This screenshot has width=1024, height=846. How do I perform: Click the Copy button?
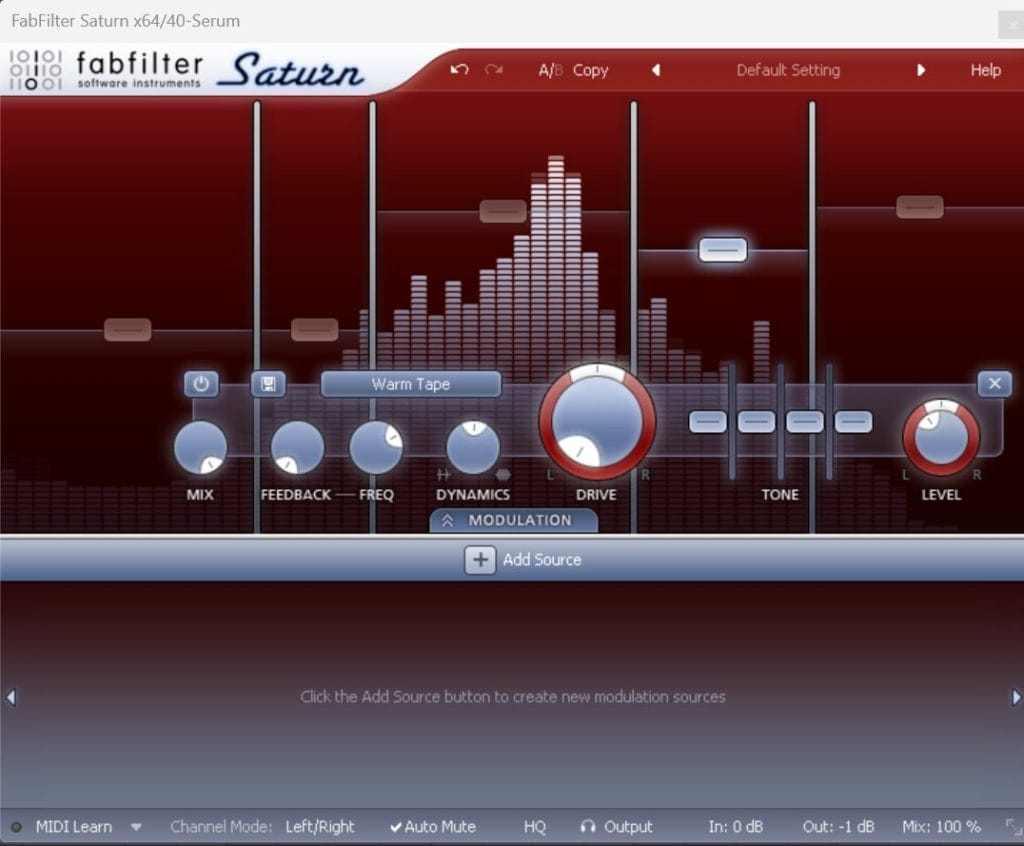tap(590, 70)
